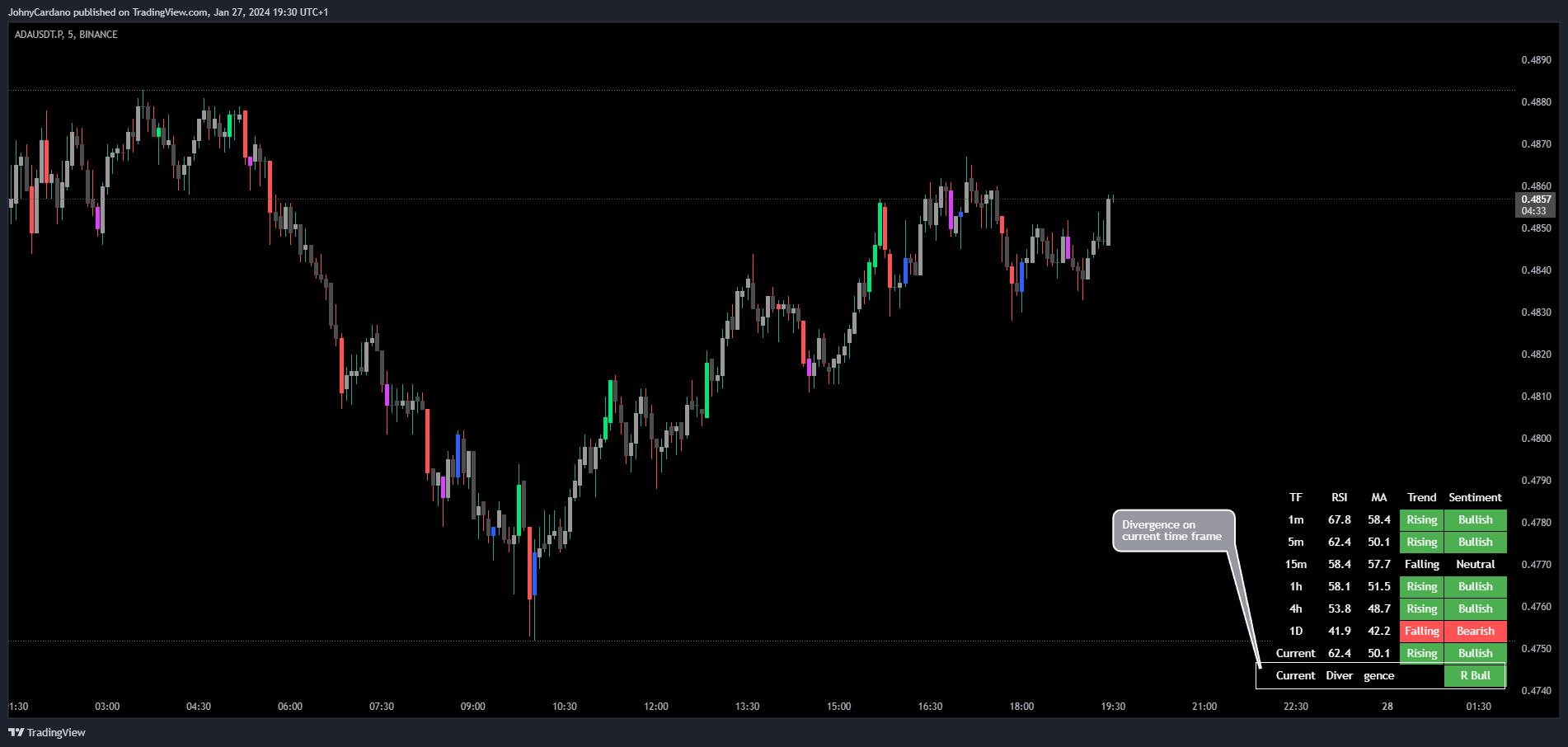Click the 4h MA value 48.7

pos(1378,608)
